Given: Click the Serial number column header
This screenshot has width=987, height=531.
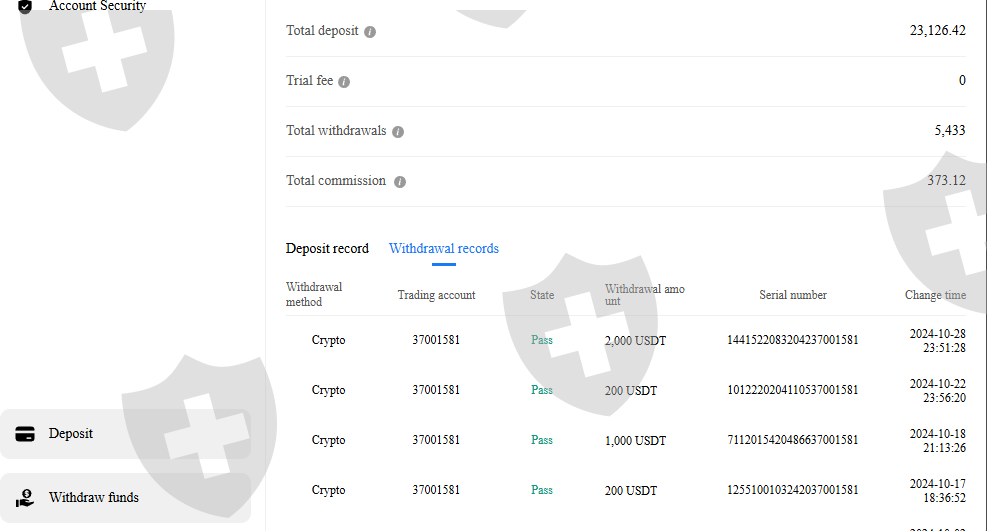Looking at the screenshot, I should (x=793, y=296).
